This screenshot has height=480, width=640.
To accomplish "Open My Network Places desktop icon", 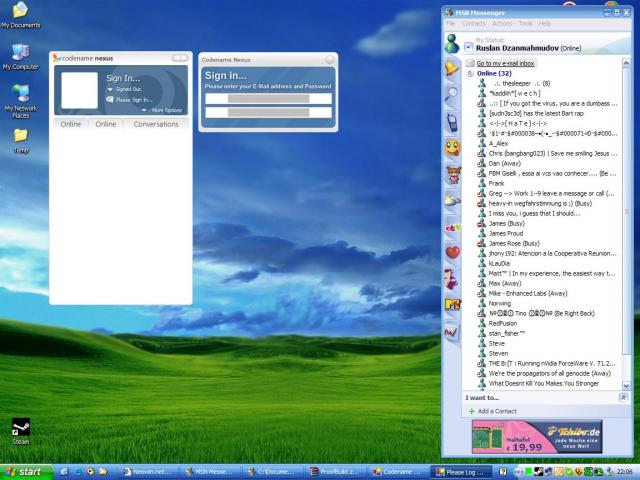I will [x=20, y=101].
